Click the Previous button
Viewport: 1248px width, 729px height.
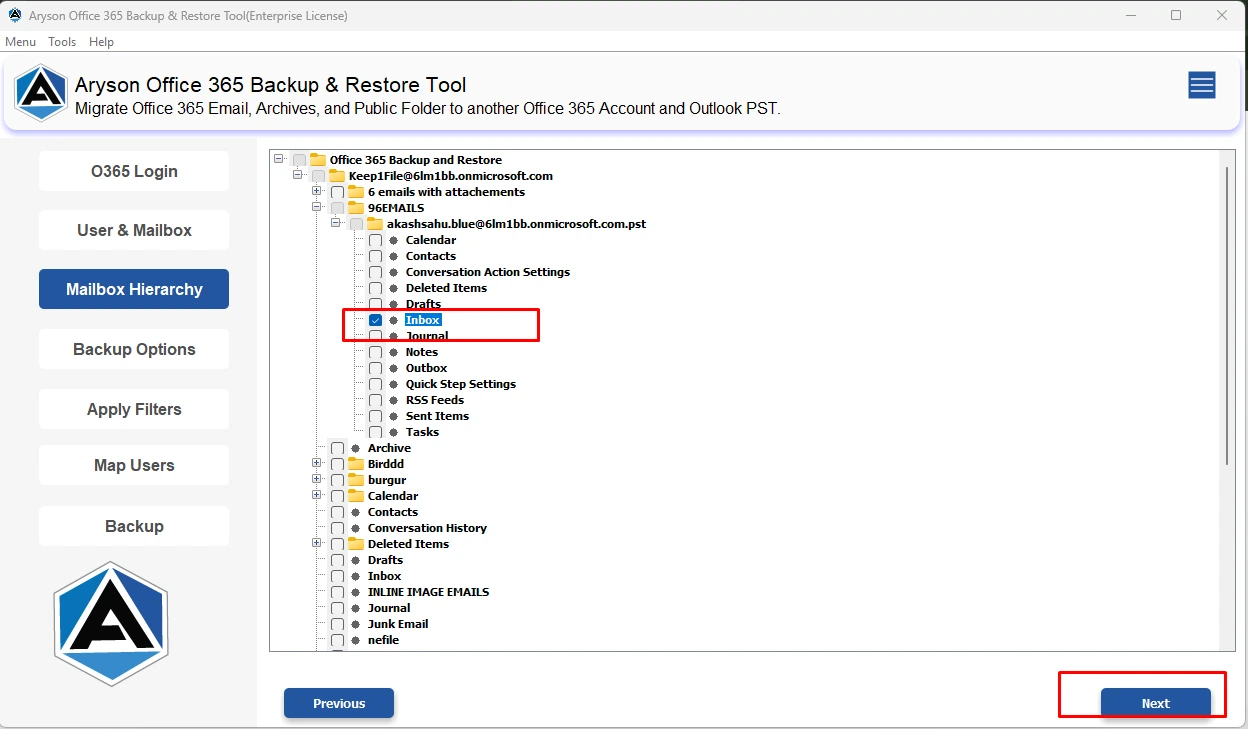pos(339,703)
